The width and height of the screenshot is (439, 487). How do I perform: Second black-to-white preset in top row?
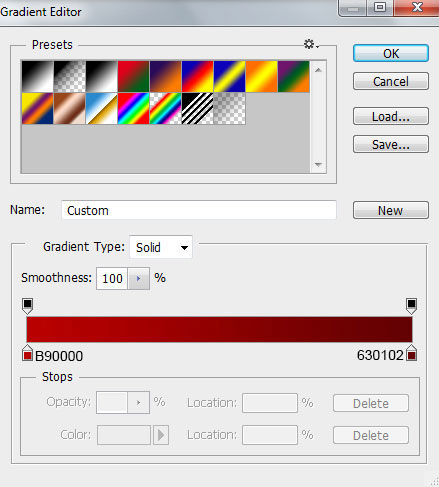click(x=101, y=76)
